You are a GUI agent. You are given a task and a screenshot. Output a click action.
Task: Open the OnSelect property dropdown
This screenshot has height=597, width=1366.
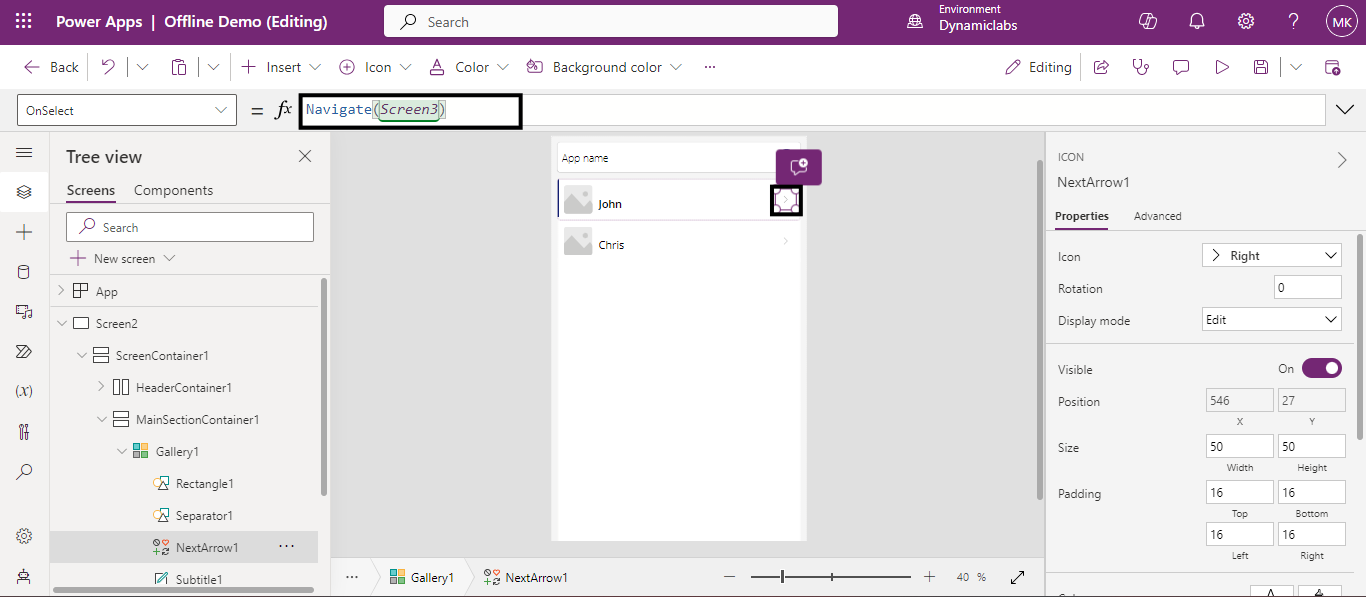pyautogui.click(x=127, y=111)
